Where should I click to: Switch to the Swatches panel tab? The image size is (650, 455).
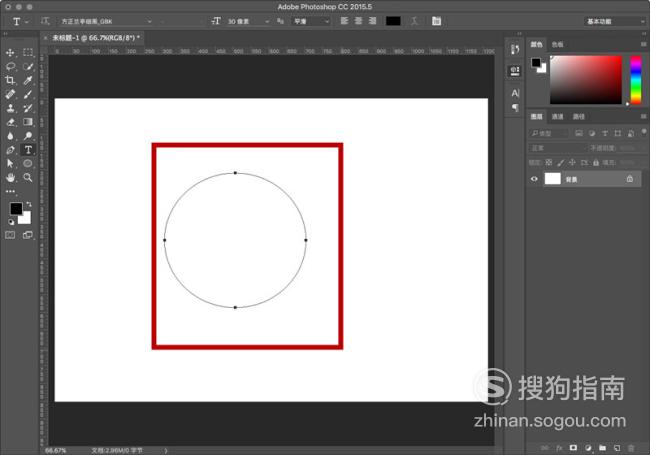tap(558, 44)
